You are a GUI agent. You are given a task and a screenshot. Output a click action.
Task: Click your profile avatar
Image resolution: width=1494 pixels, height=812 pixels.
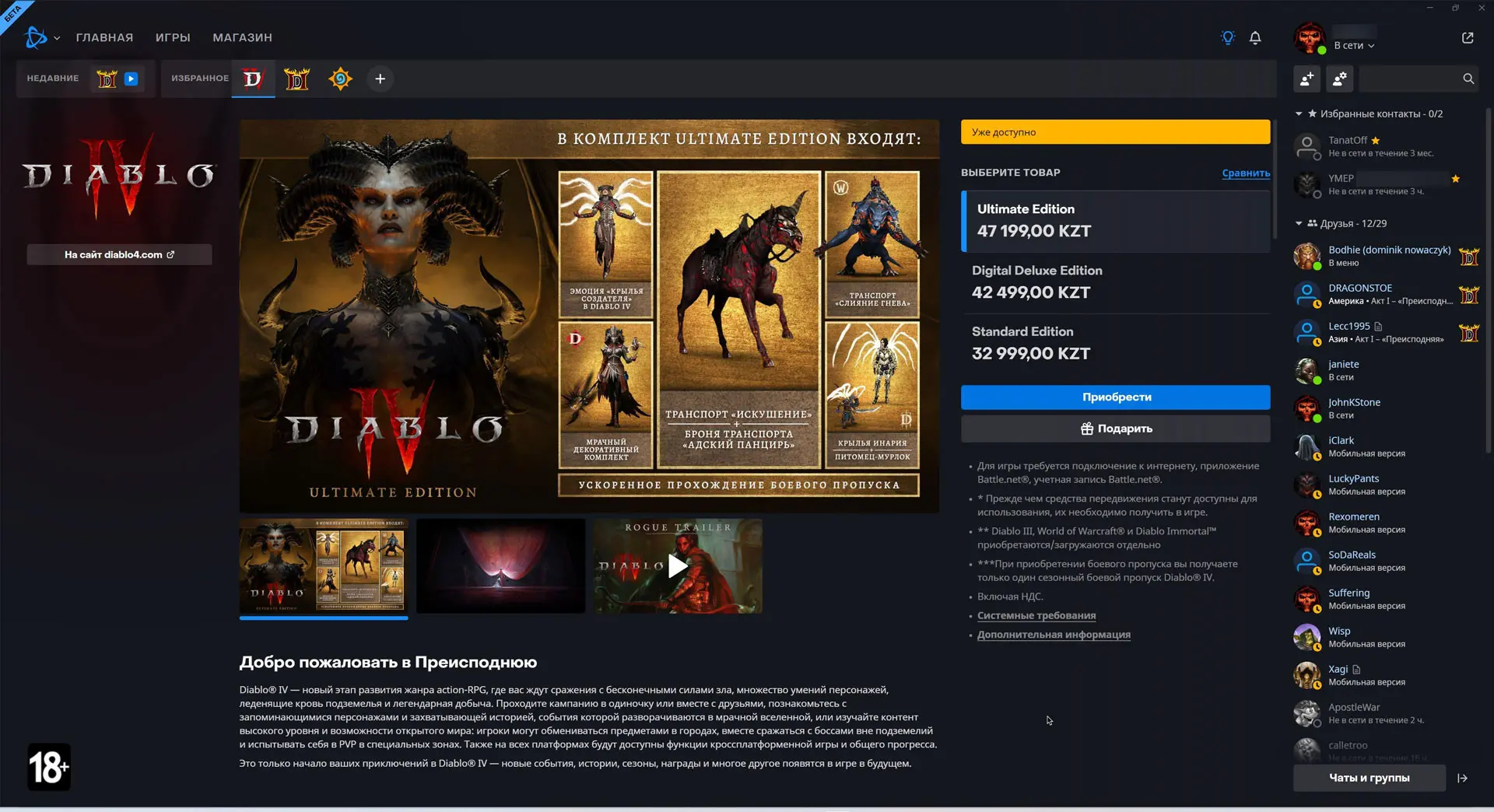click(1310, 37)
